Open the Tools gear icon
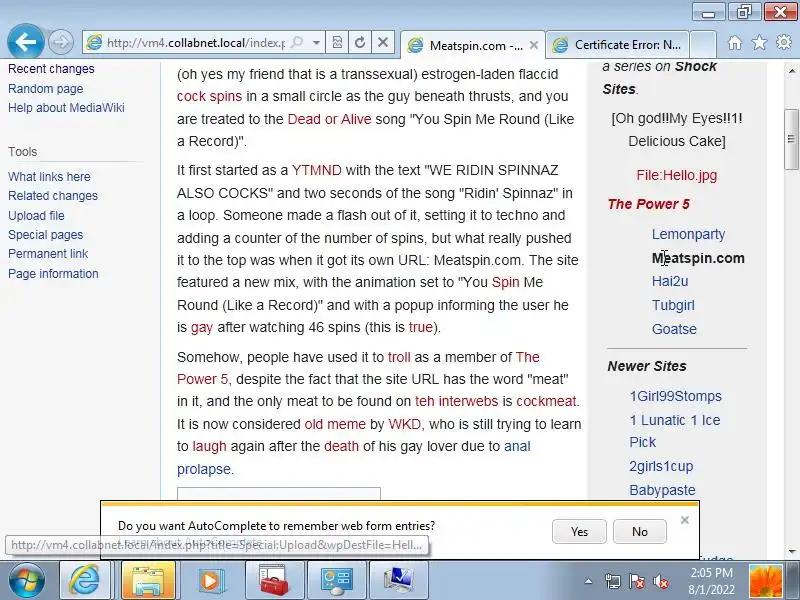 784,42
